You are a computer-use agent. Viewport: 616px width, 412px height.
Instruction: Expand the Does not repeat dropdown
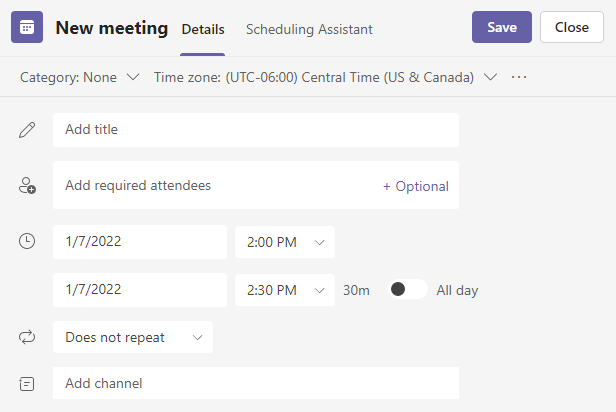[133, 338]
